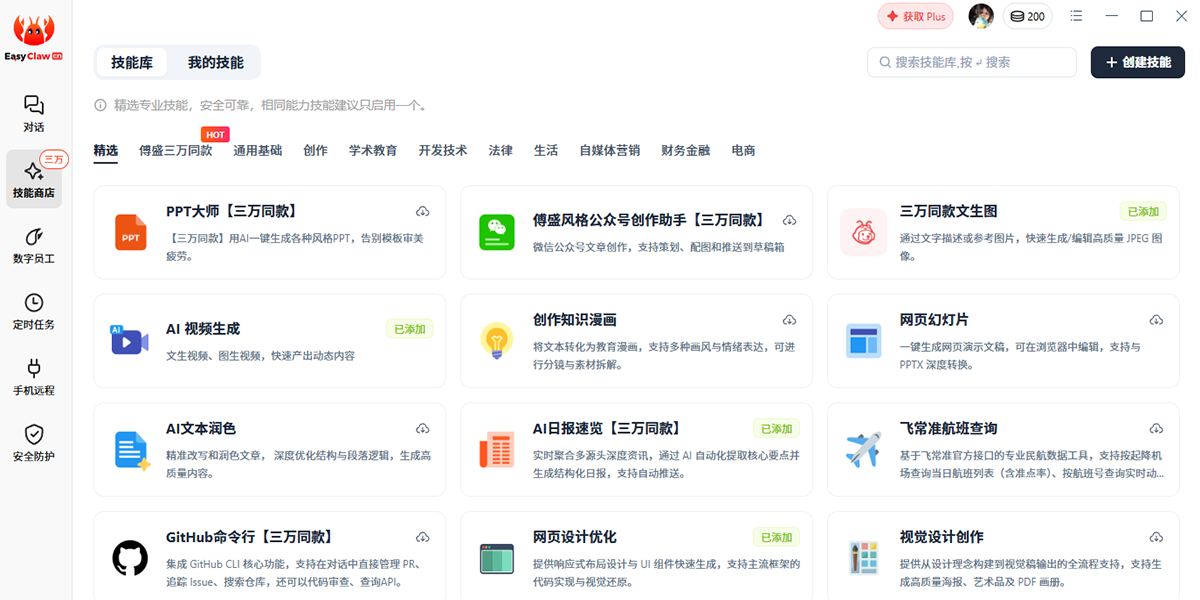
Task: Click the 网页设计优化 browser window icon
Action: [x=496, y=558]
